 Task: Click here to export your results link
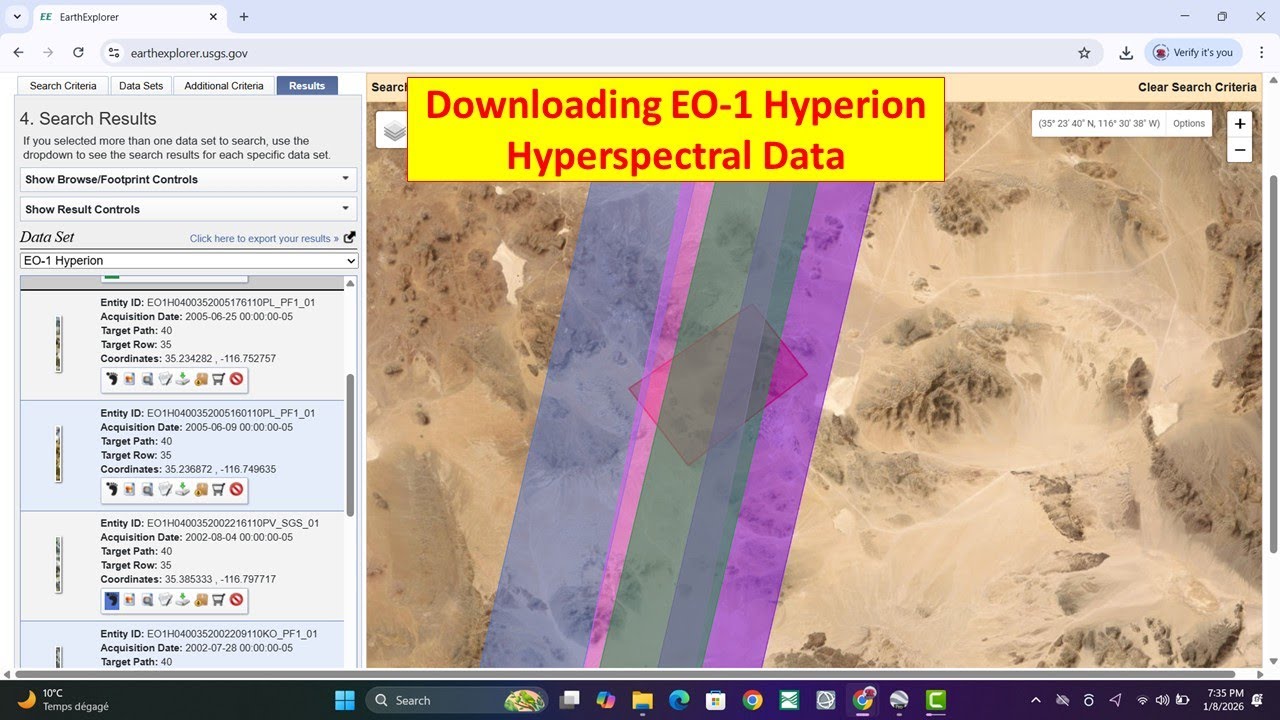266,239
